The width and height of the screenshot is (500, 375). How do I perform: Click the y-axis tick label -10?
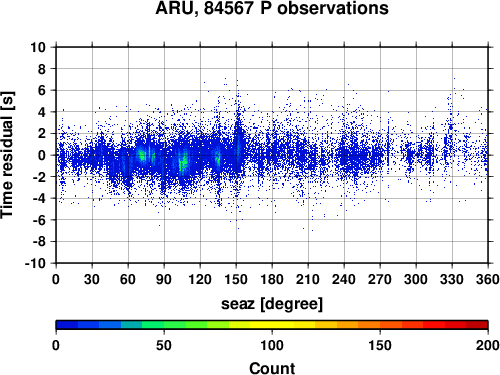(x=35, y=263)
